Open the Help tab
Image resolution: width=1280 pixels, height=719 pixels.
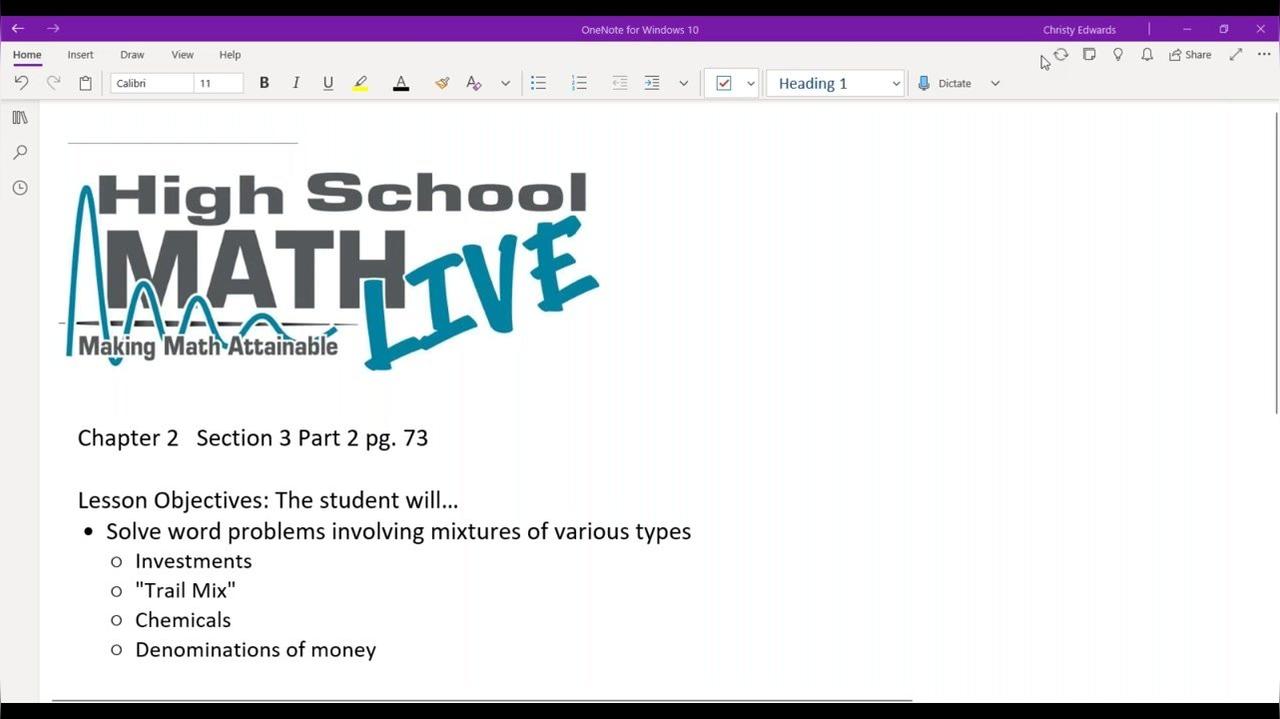point(230,55)
